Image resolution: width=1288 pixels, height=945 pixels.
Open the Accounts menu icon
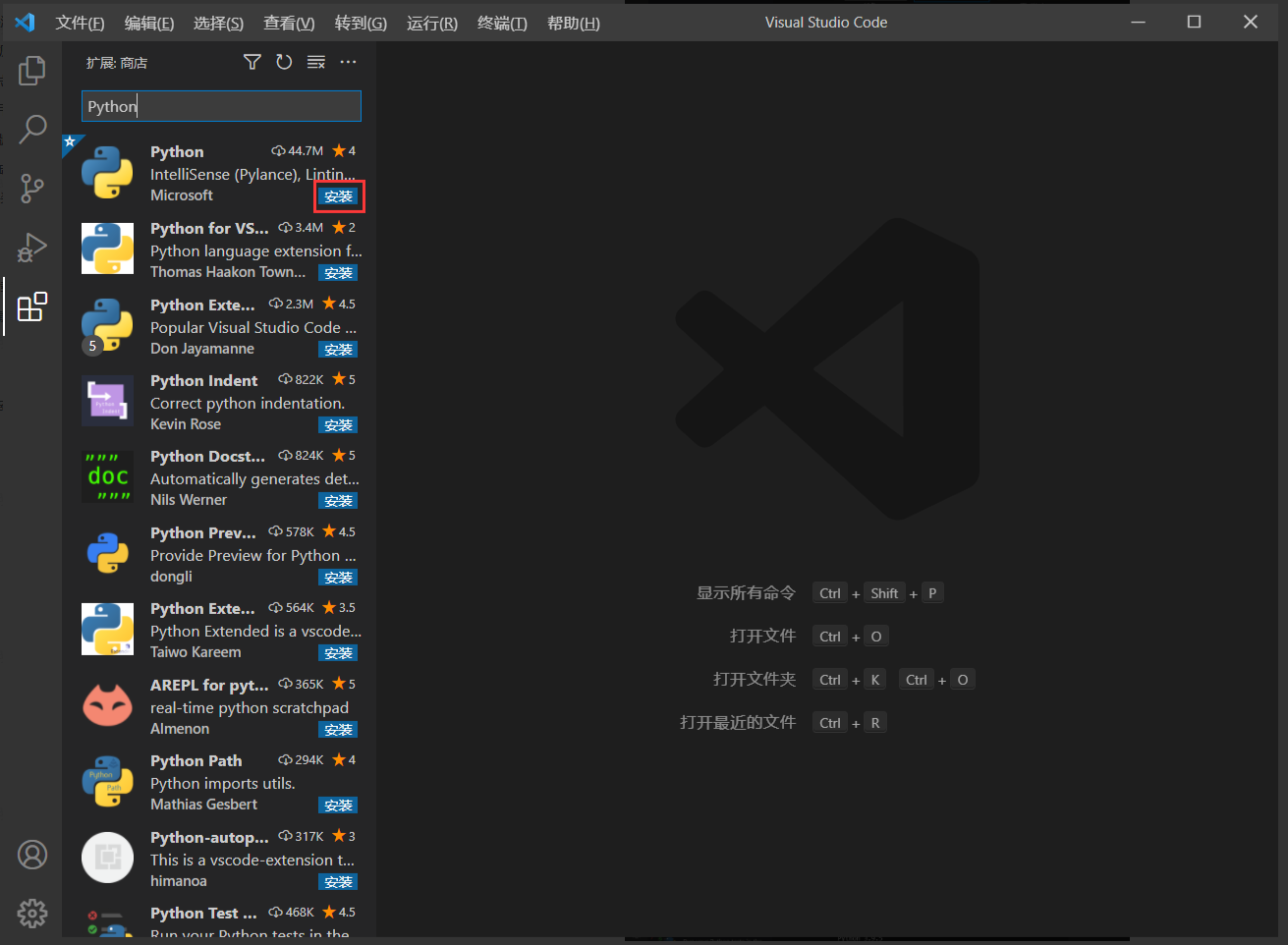[32, 855]
